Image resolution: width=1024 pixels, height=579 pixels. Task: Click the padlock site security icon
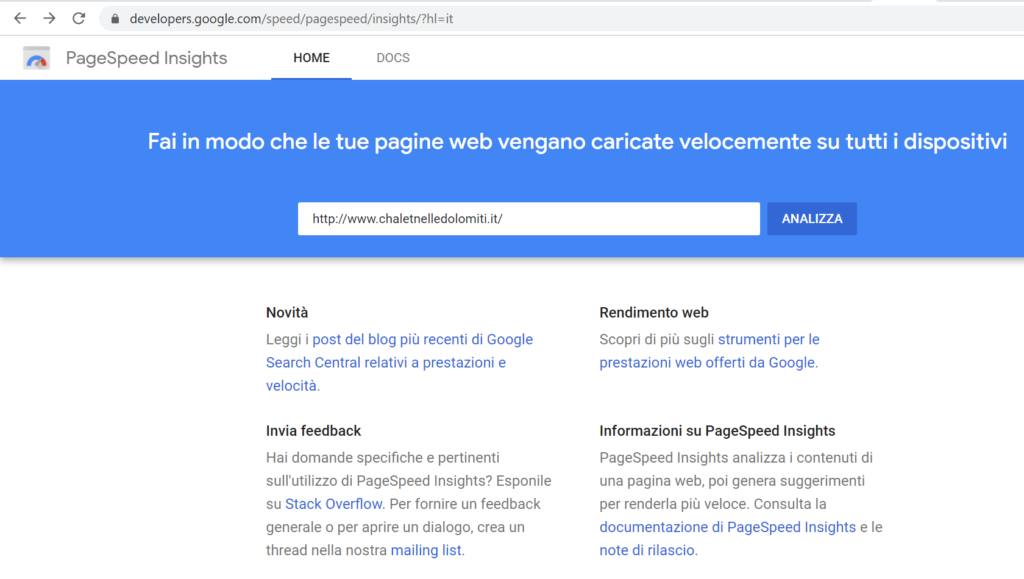pyautogui.click(x=115, y=19)
